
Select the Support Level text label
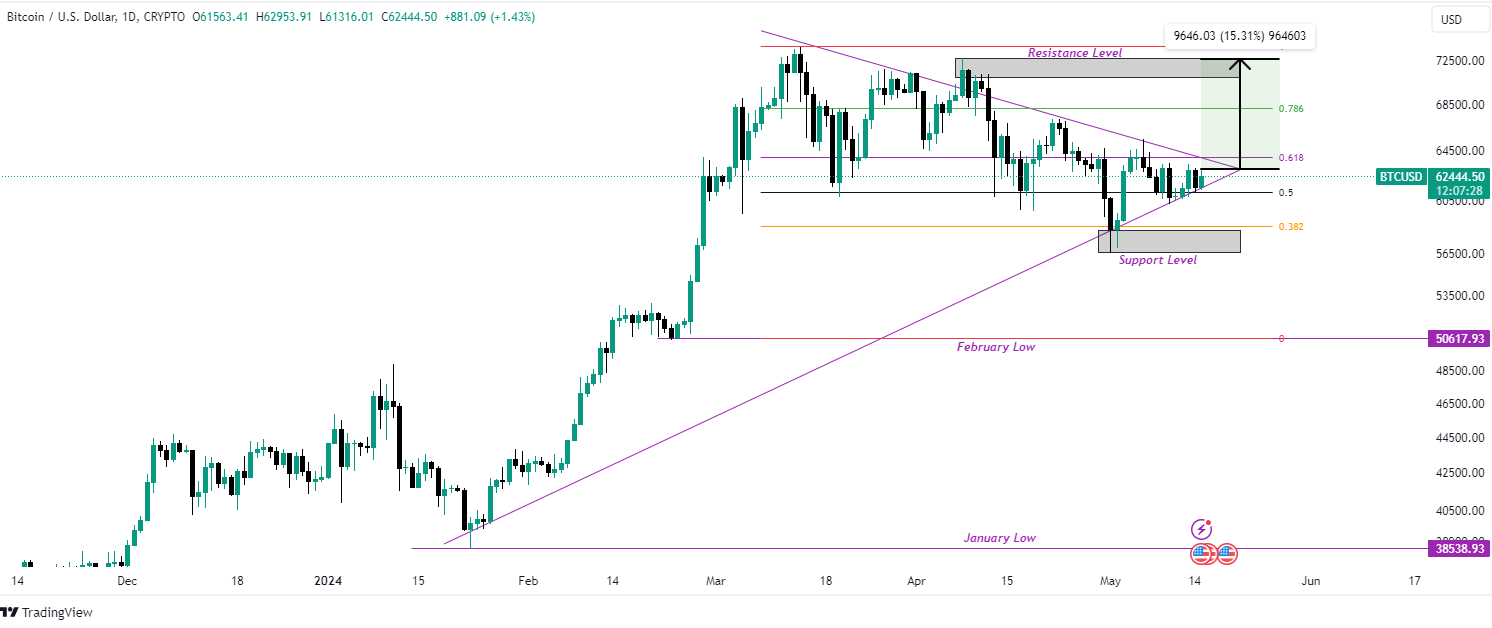[1158, 260]
